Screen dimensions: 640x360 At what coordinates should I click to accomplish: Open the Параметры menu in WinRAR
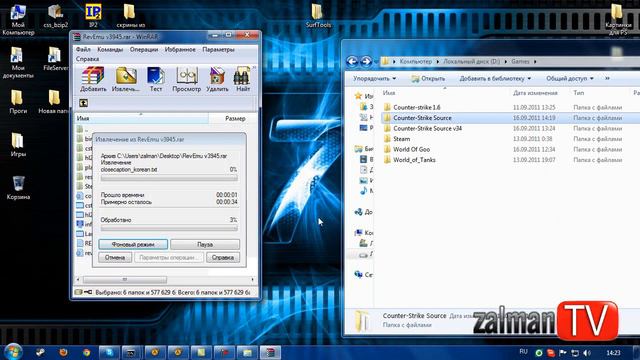(218, 49)
